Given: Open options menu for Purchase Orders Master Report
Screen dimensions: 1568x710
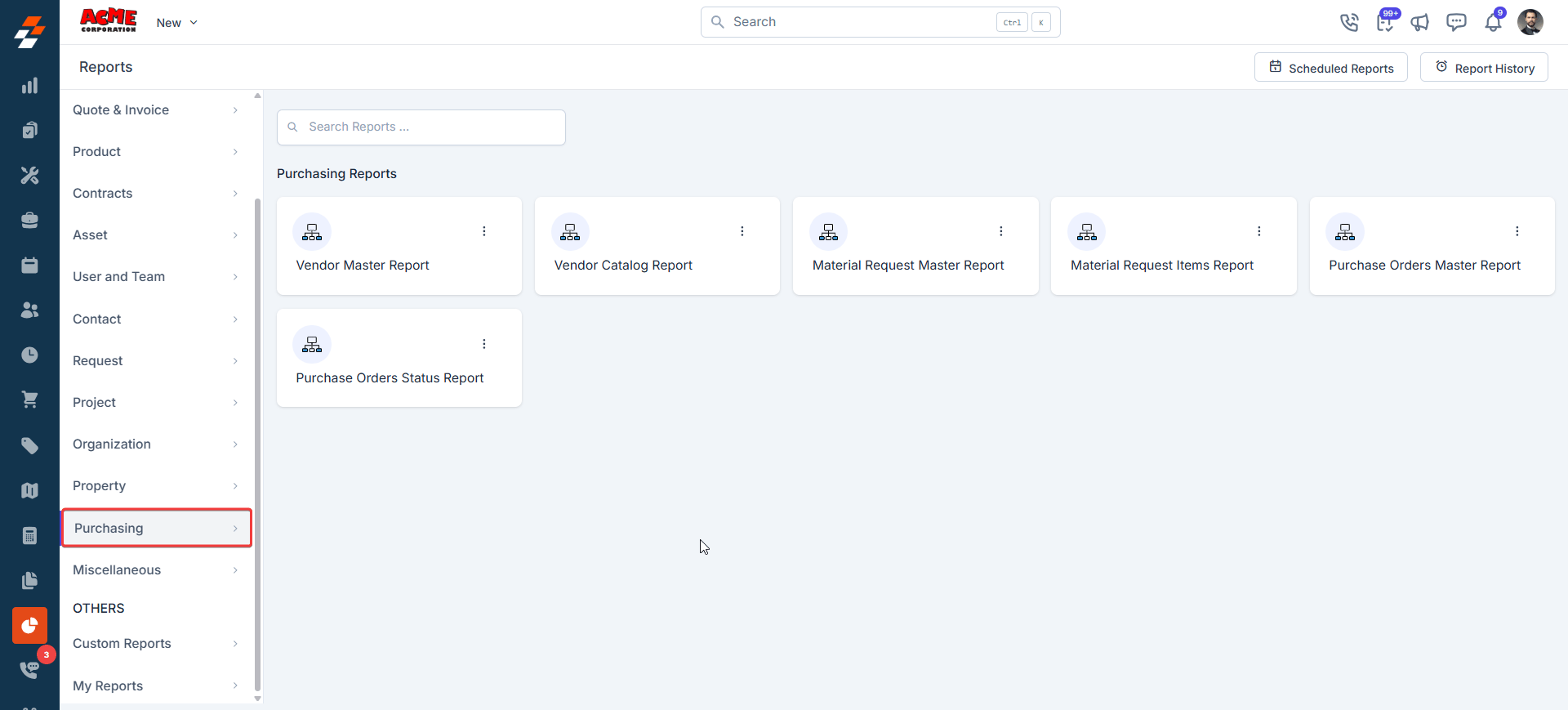Looking at the screenshot, I should (x=1517, y=231).
